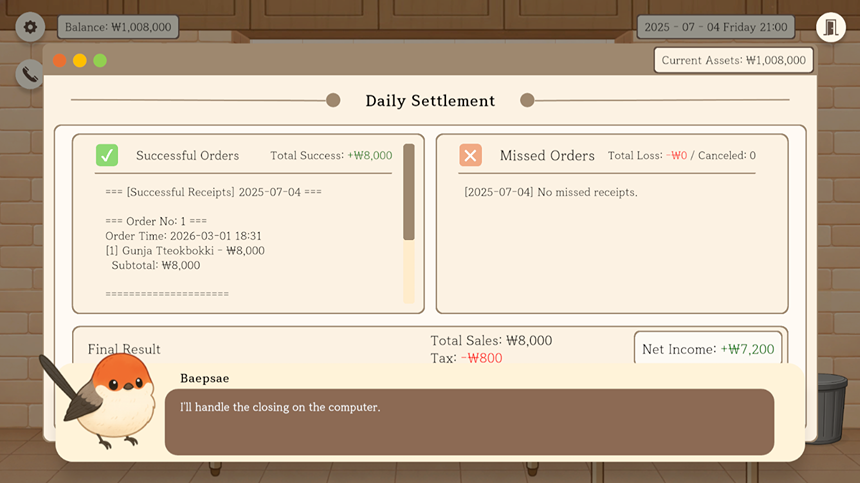This screenshot has width=860, height=483.
Task: Click the Total Sales amount text
Action: tap(491, 341)
